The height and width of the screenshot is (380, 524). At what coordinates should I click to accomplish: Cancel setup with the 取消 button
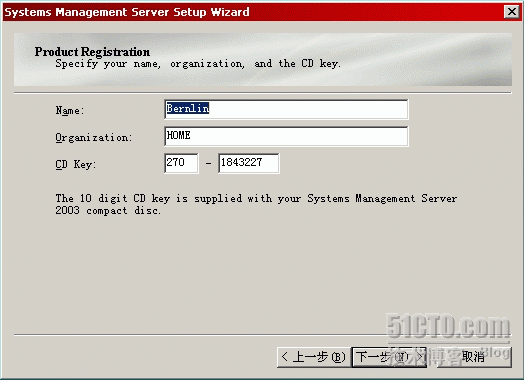473,357
